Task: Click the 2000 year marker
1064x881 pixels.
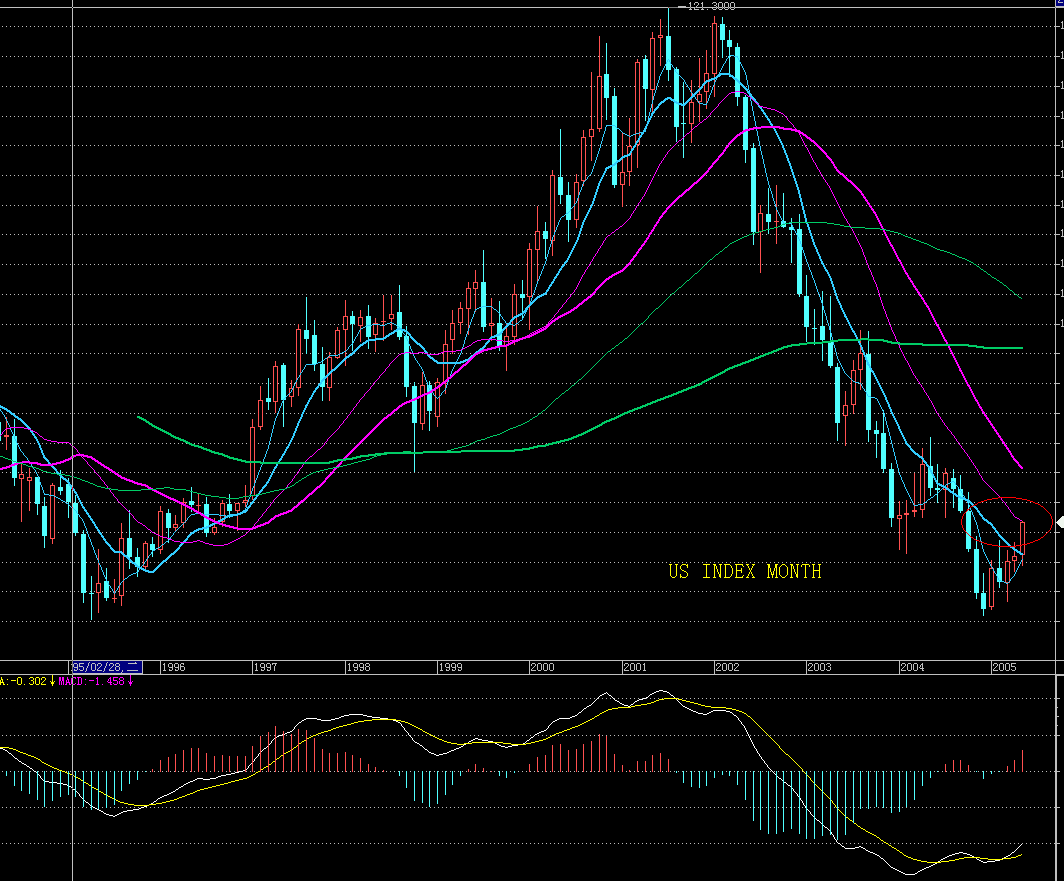Action: click(x=542, y=666)
